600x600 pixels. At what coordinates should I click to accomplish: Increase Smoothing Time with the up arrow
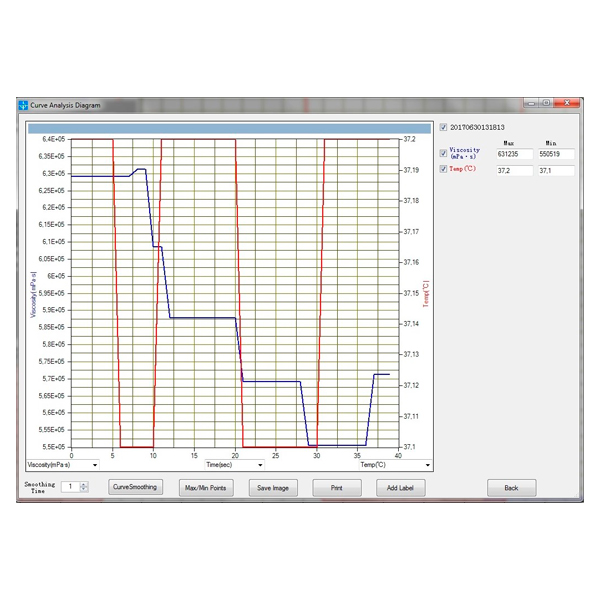click(84, 483)
